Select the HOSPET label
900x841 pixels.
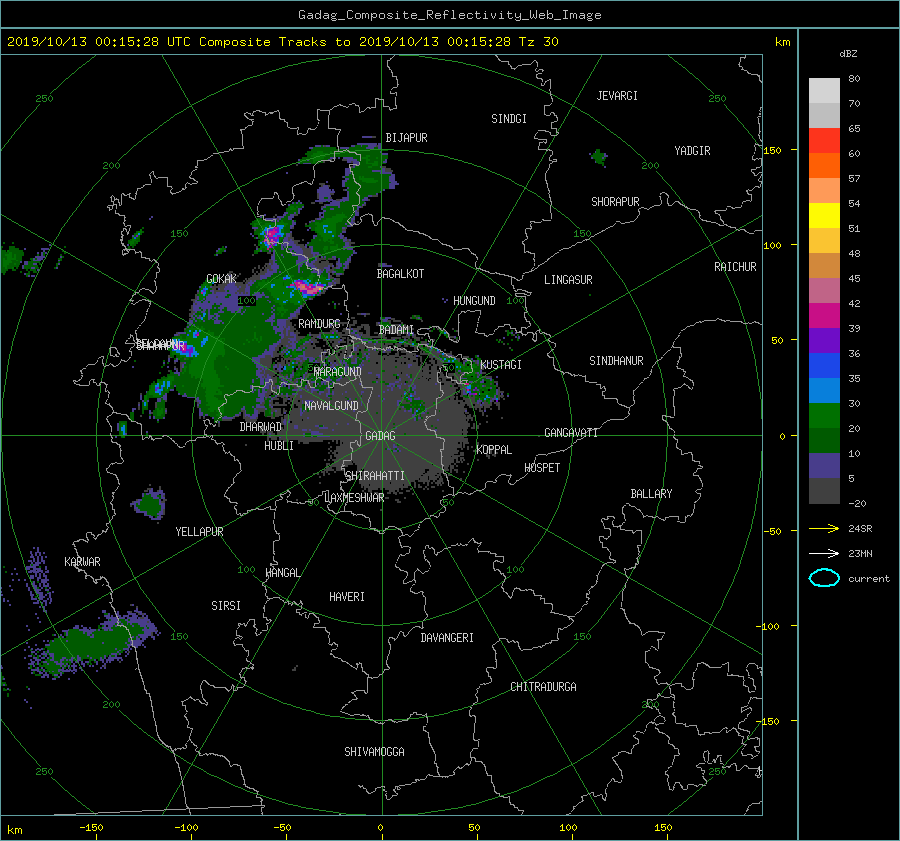(x=542, y=468)
